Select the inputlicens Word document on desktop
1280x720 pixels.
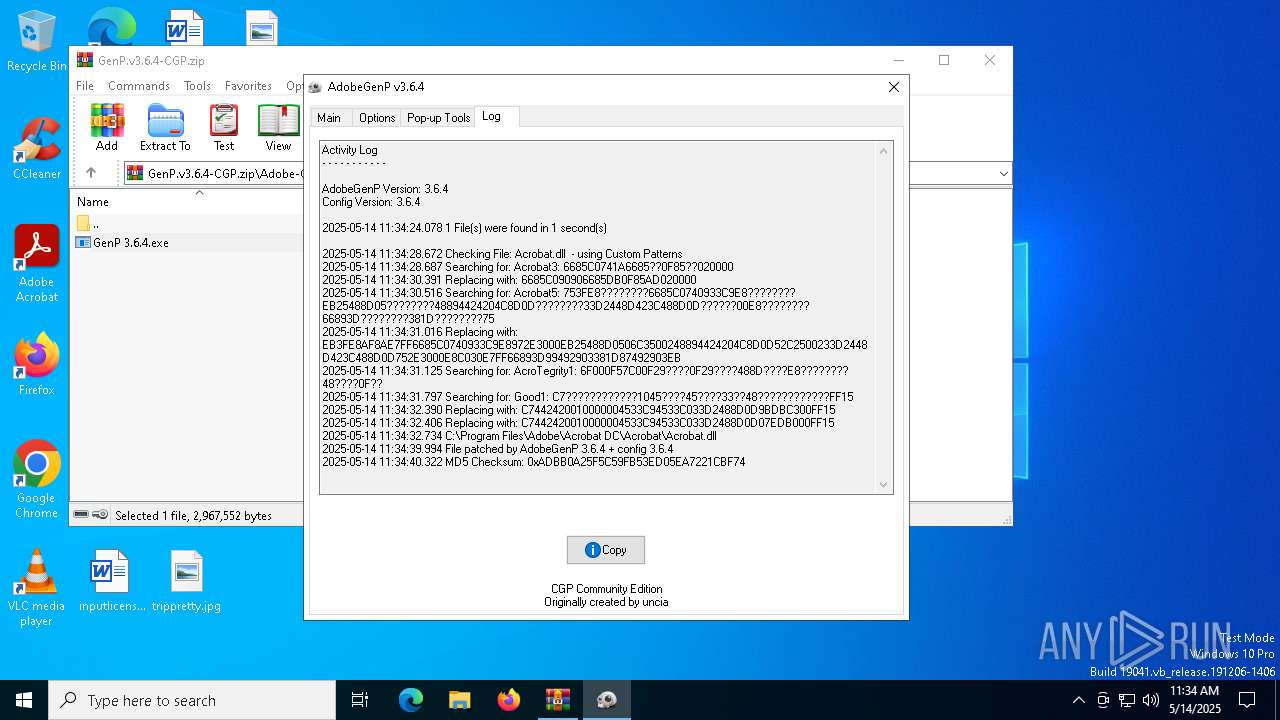(112, 581)
